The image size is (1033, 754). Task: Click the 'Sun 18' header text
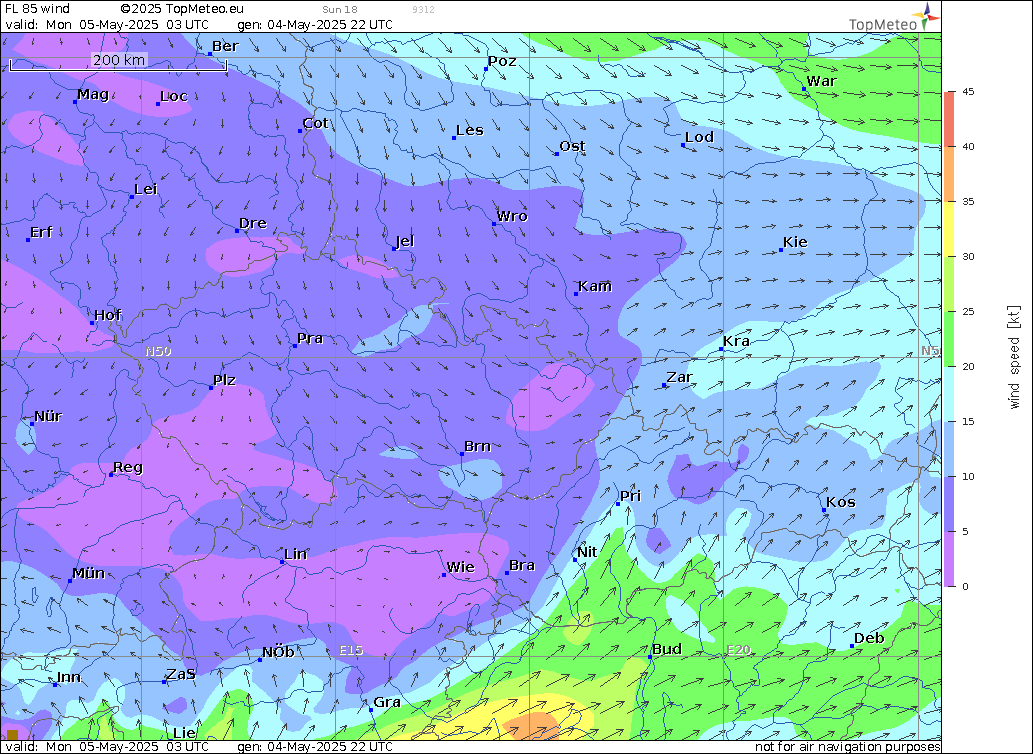click(340, 9)
